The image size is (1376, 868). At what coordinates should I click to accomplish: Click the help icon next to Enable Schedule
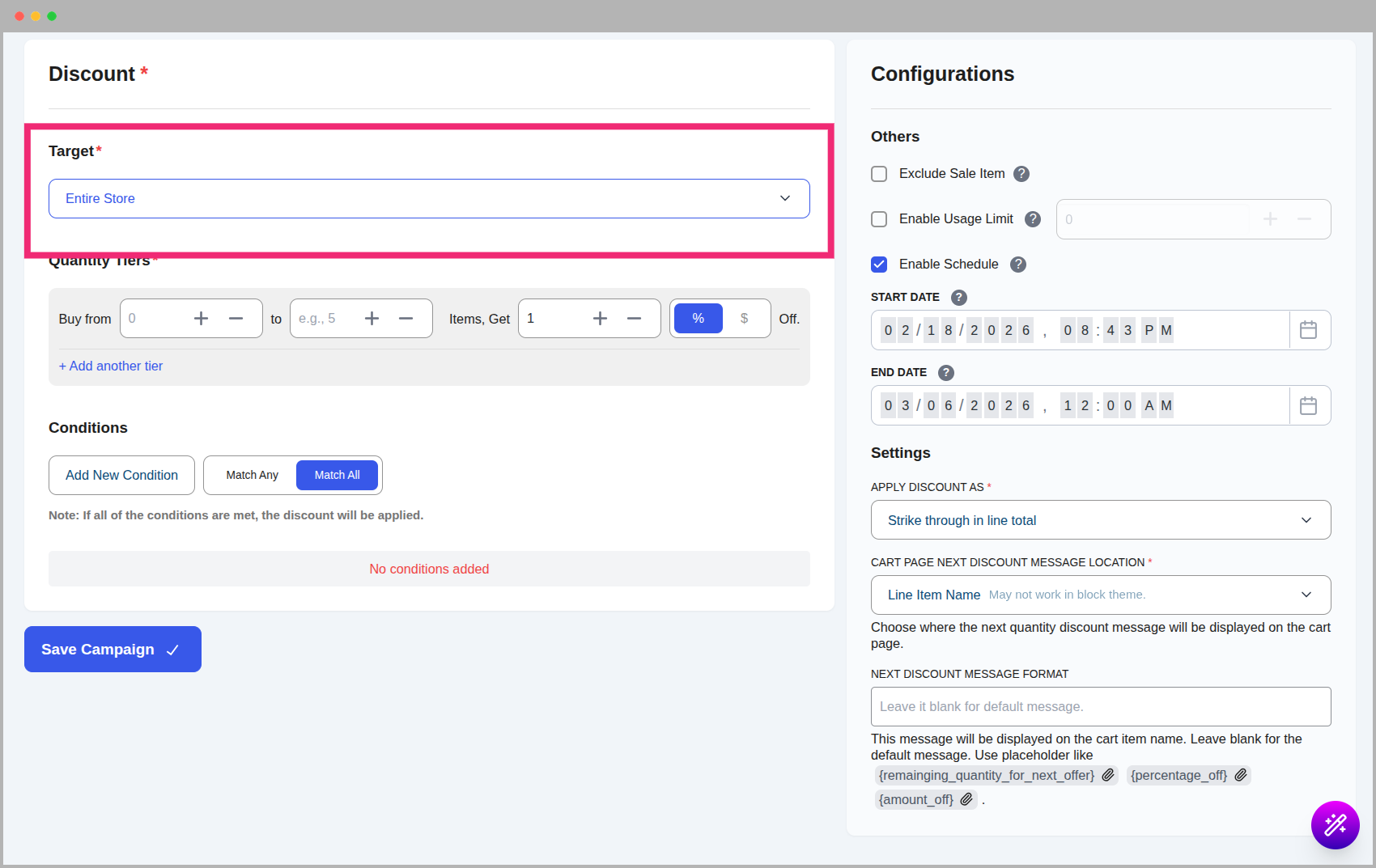(x=1018, y=265)
